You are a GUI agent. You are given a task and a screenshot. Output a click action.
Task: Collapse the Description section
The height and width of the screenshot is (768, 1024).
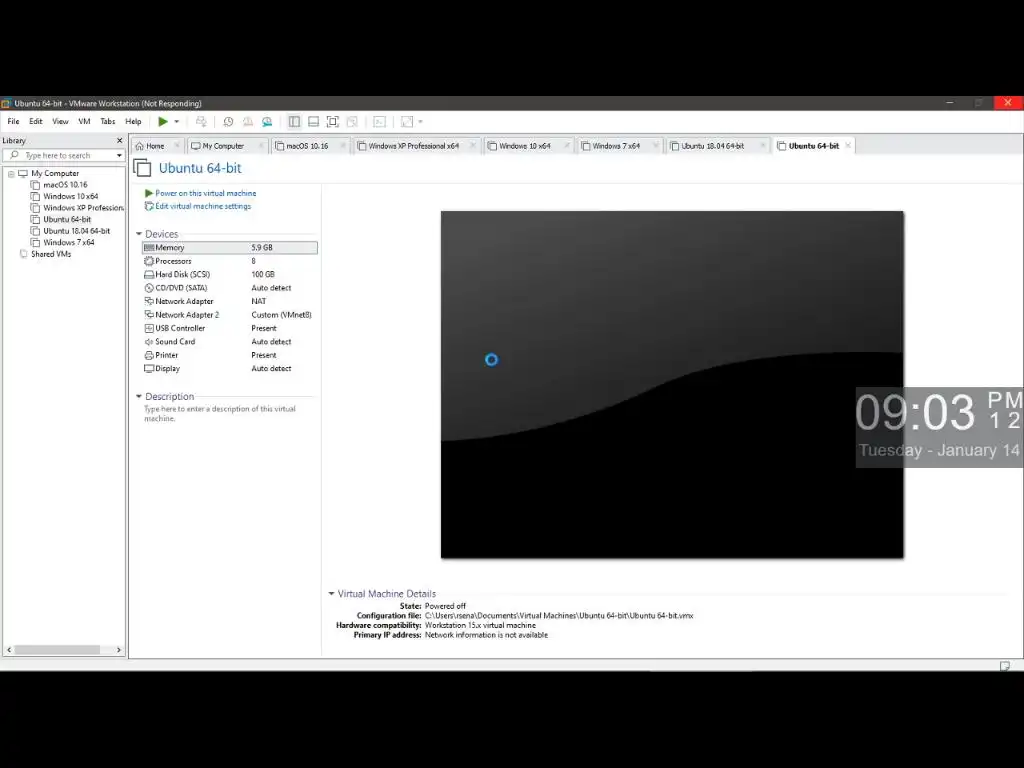(138, 396)
